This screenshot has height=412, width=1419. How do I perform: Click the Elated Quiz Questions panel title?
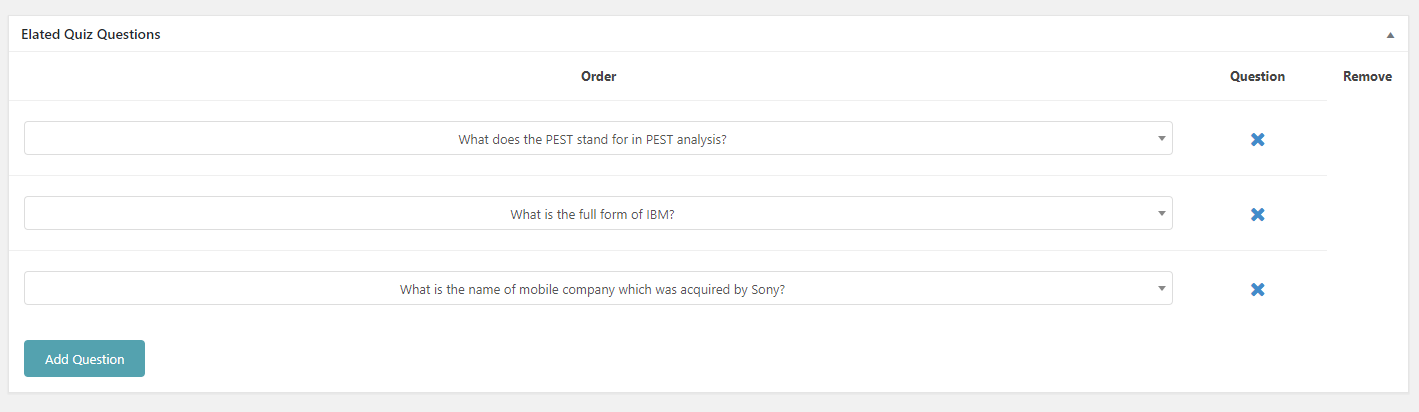tap(91, 34)
